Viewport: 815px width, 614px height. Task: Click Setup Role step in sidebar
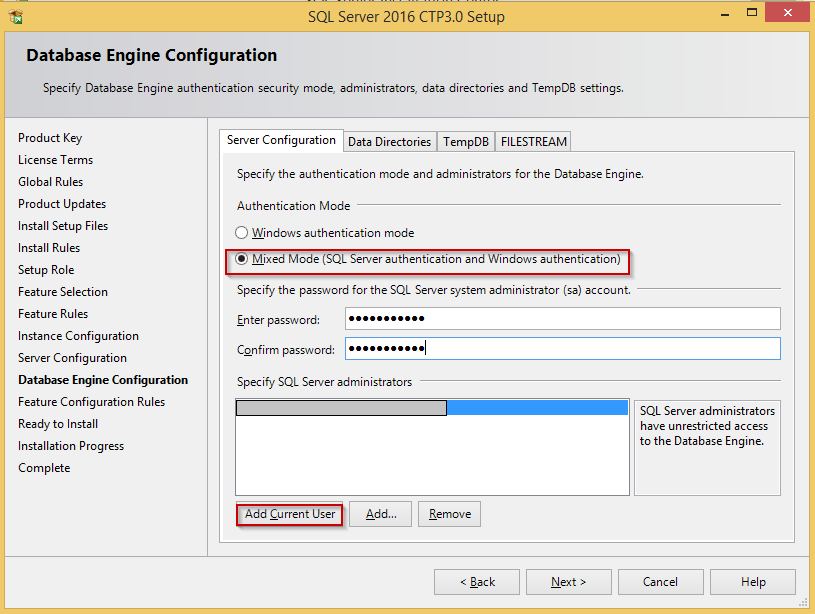pos(46,270)
